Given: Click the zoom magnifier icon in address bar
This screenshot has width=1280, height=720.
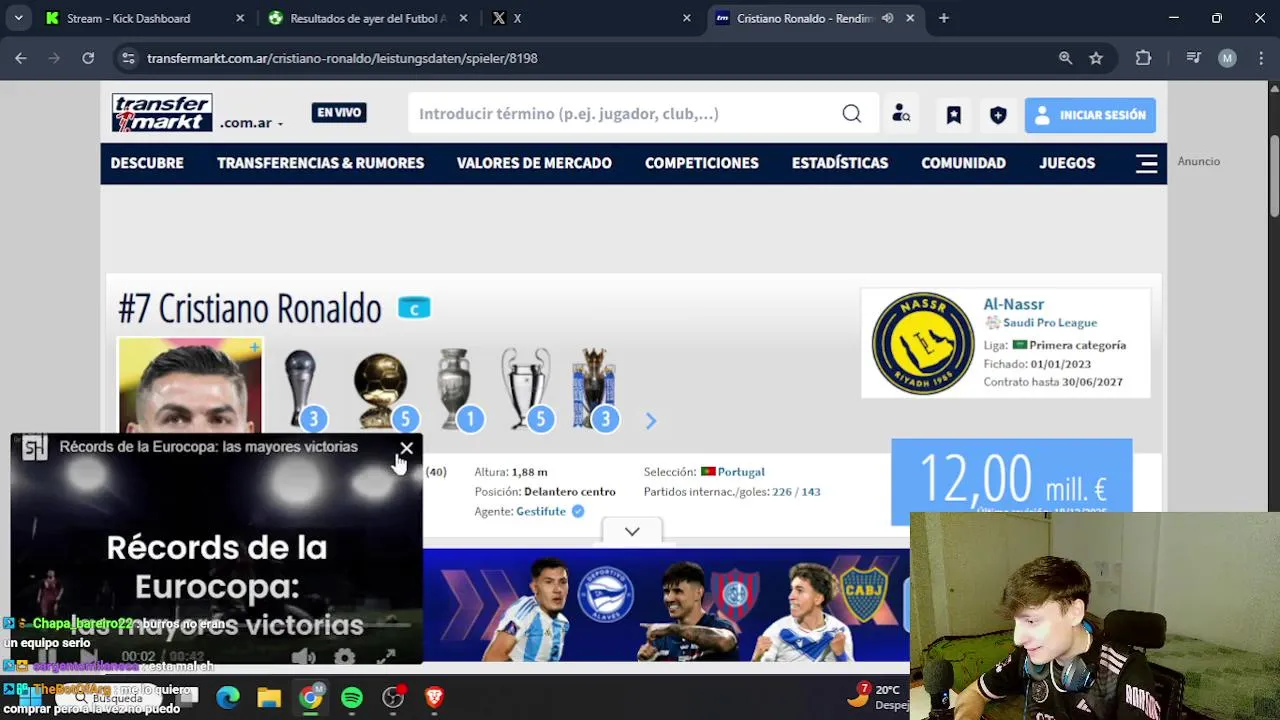Looking at the screenshot, I should tap(1066, 58).
